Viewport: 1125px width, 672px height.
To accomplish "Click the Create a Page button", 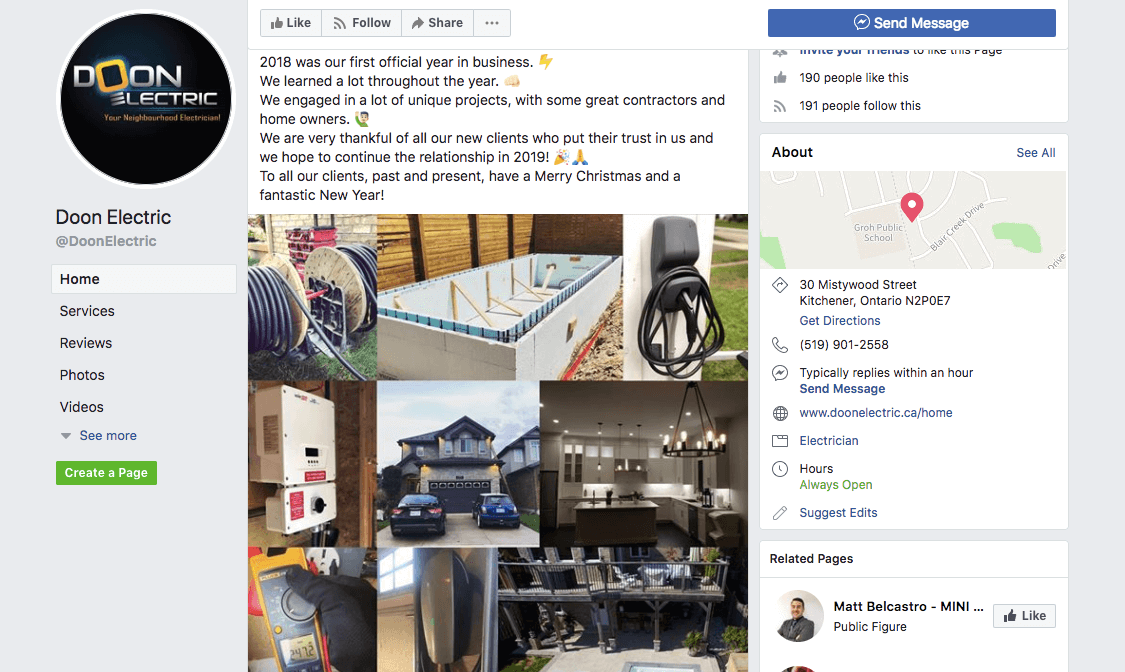I will 106,473.
